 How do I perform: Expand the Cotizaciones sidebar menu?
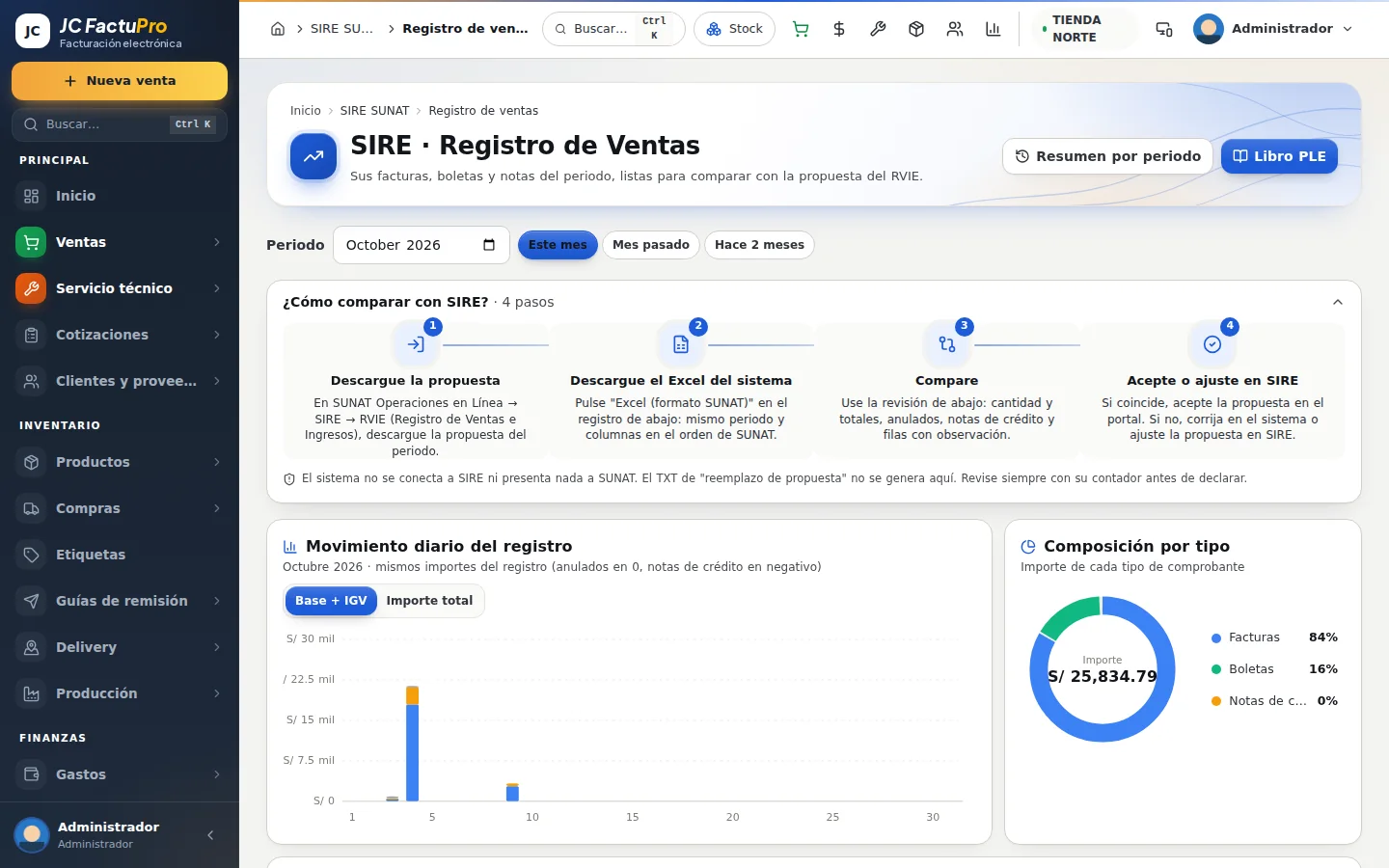(120, 335)
